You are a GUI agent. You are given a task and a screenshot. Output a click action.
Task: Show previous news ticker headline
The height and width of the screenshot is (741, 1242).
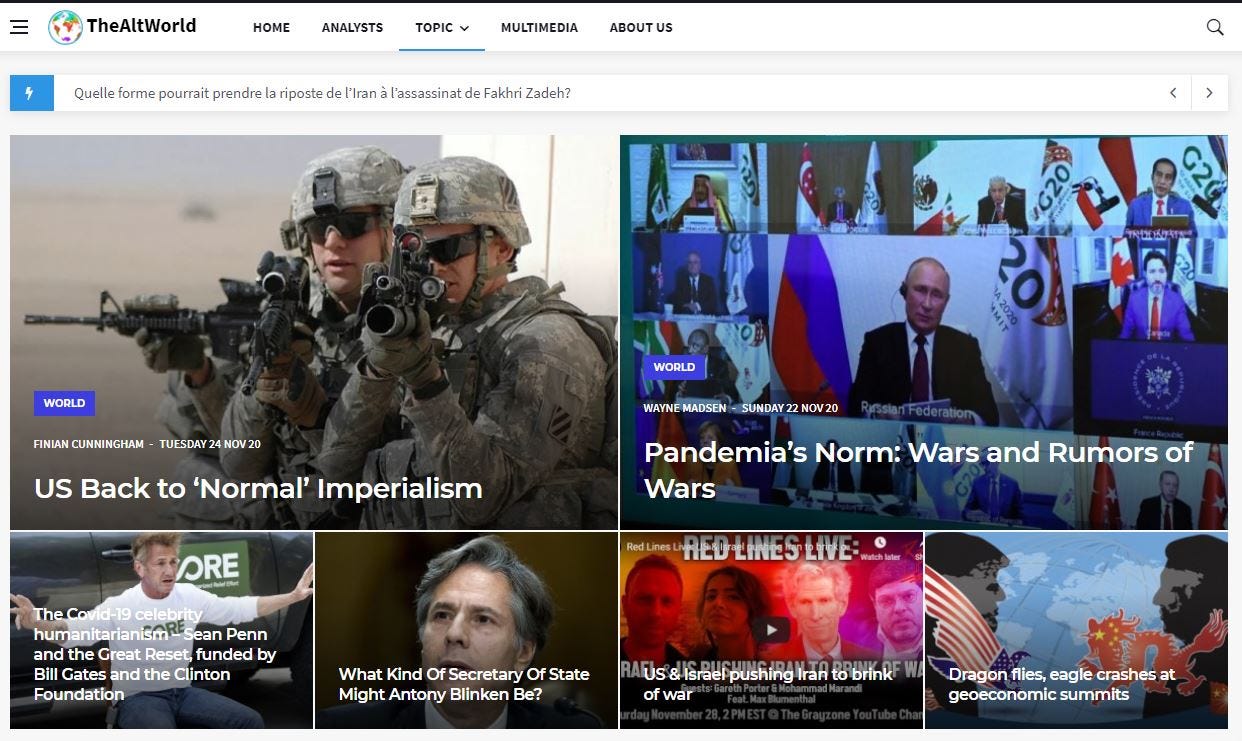pyautogui.click(x=1173, y=93)
